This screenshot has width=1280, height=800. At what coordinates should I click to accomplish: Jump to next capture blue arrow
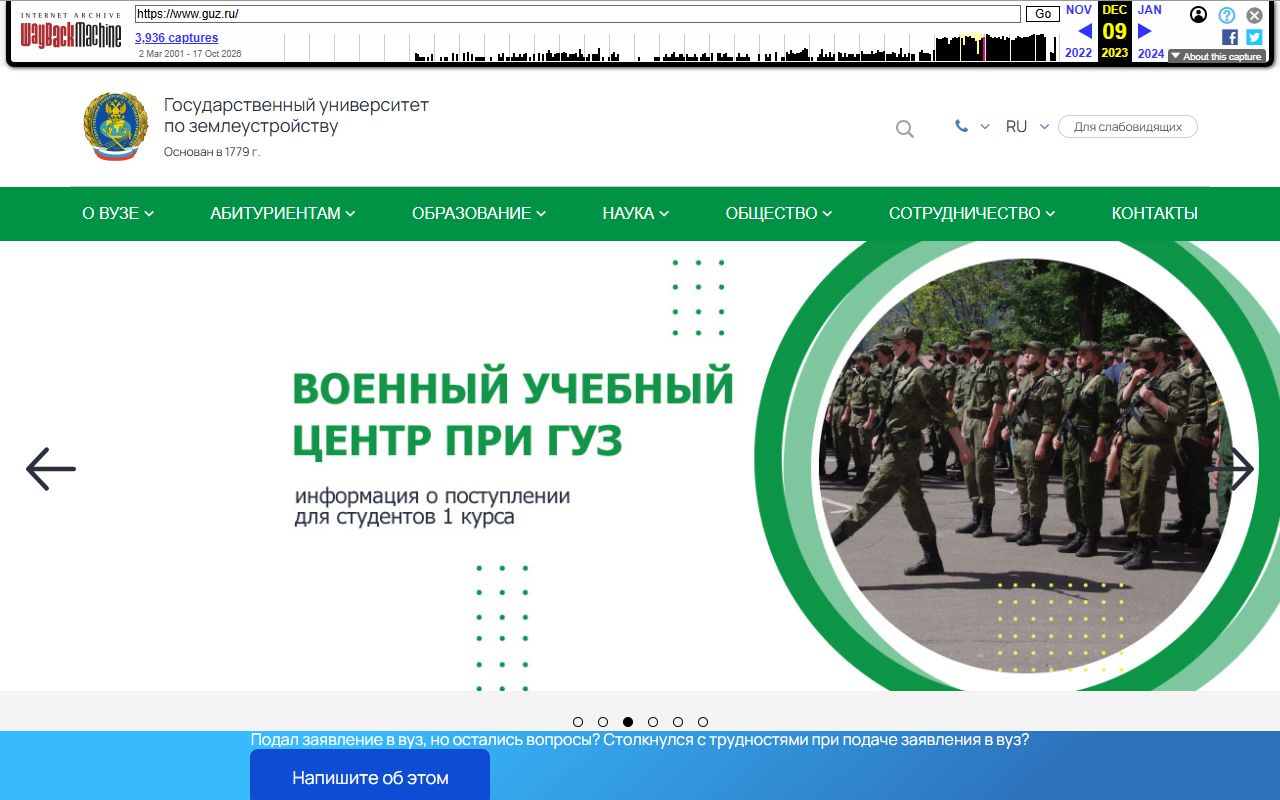[x=1145, y=31]
